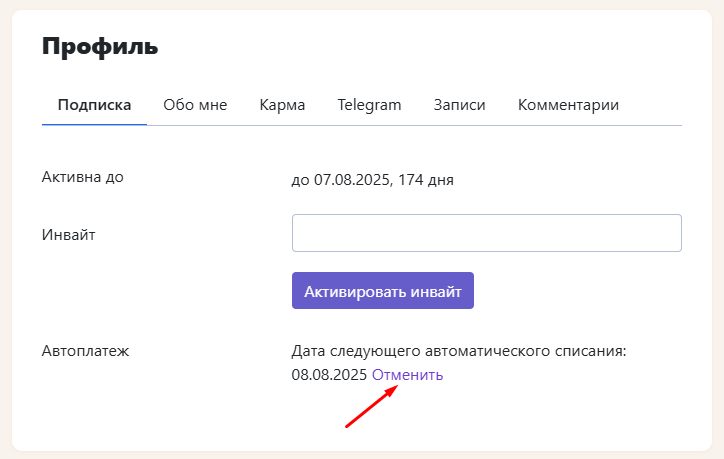Click the 174 дня remaining text
Viewport: 724px width, 459px height.
(x=426, y=180)
